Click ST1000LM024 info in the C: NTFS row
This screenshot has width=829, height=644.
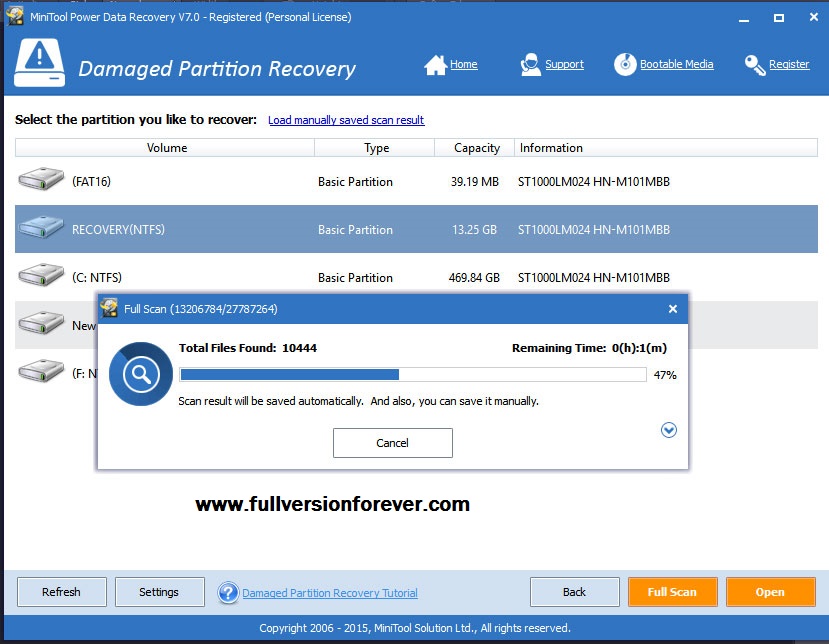[594, 278]
